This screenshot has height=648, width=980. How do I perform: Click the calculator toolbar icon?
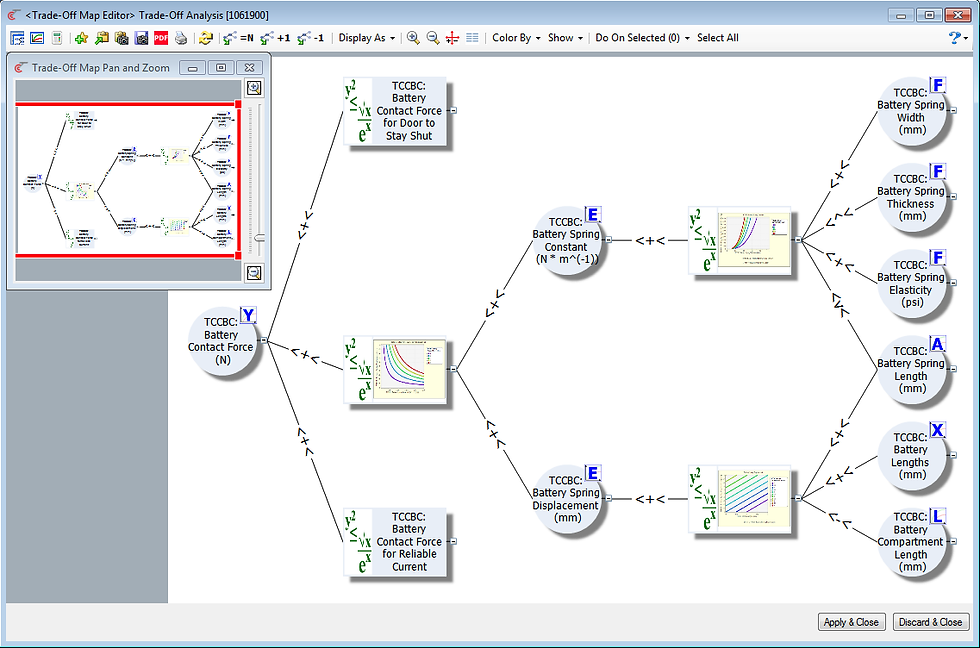[56, 38]
